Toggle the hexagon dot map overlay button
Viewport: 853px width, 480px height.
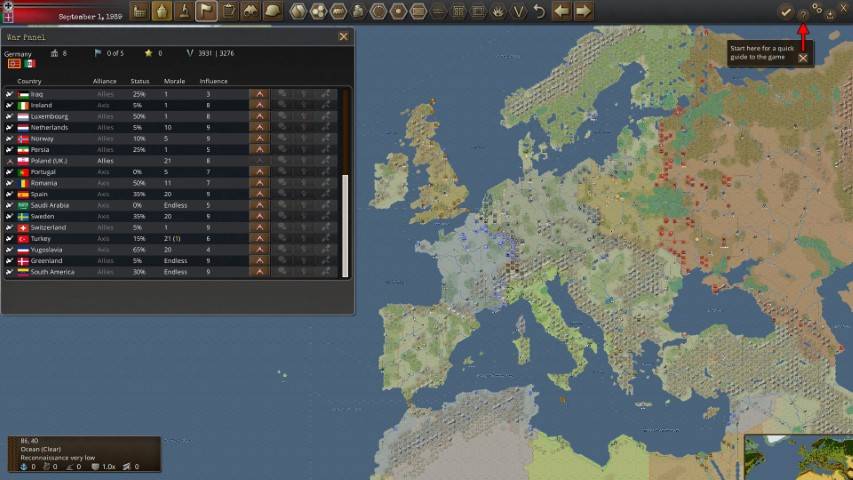tap(398, 11)
